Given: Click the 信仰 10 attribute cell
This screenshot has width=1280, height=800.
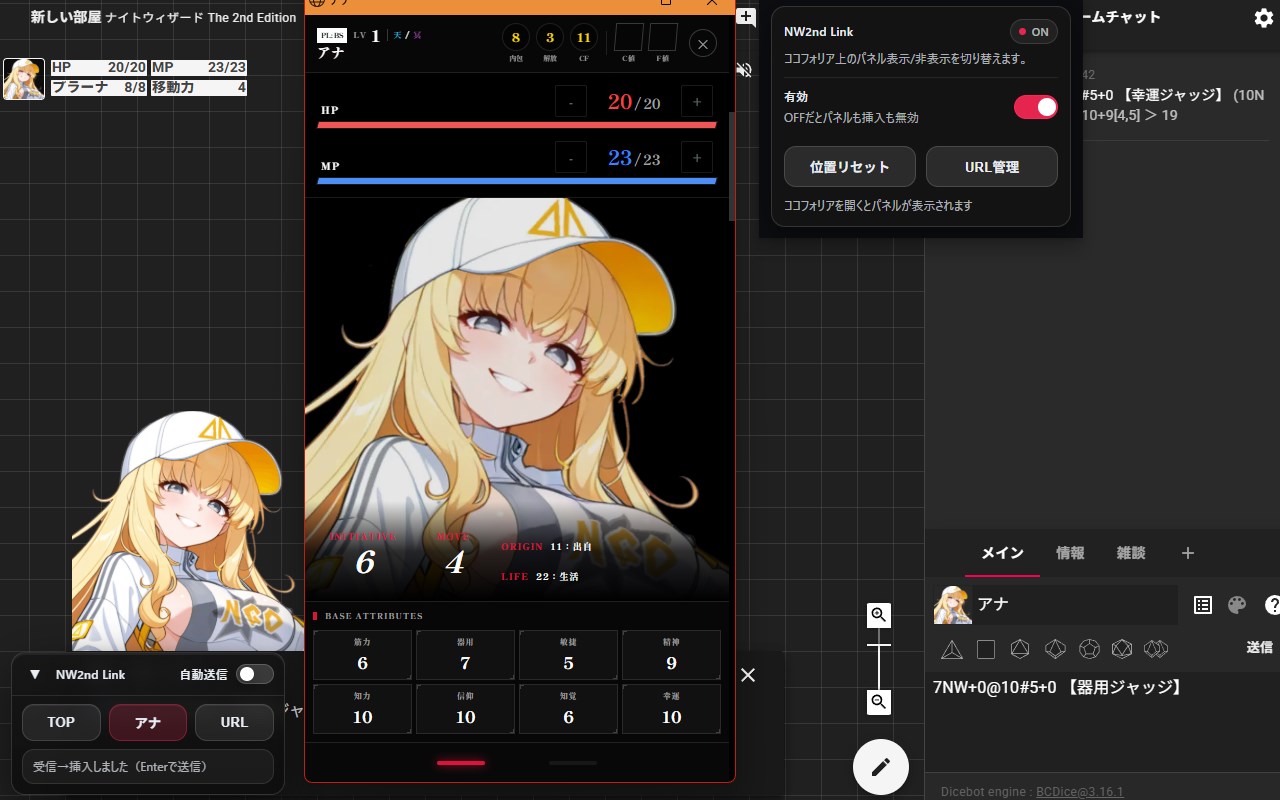Looking at the screenshot, I should (465, 709).
